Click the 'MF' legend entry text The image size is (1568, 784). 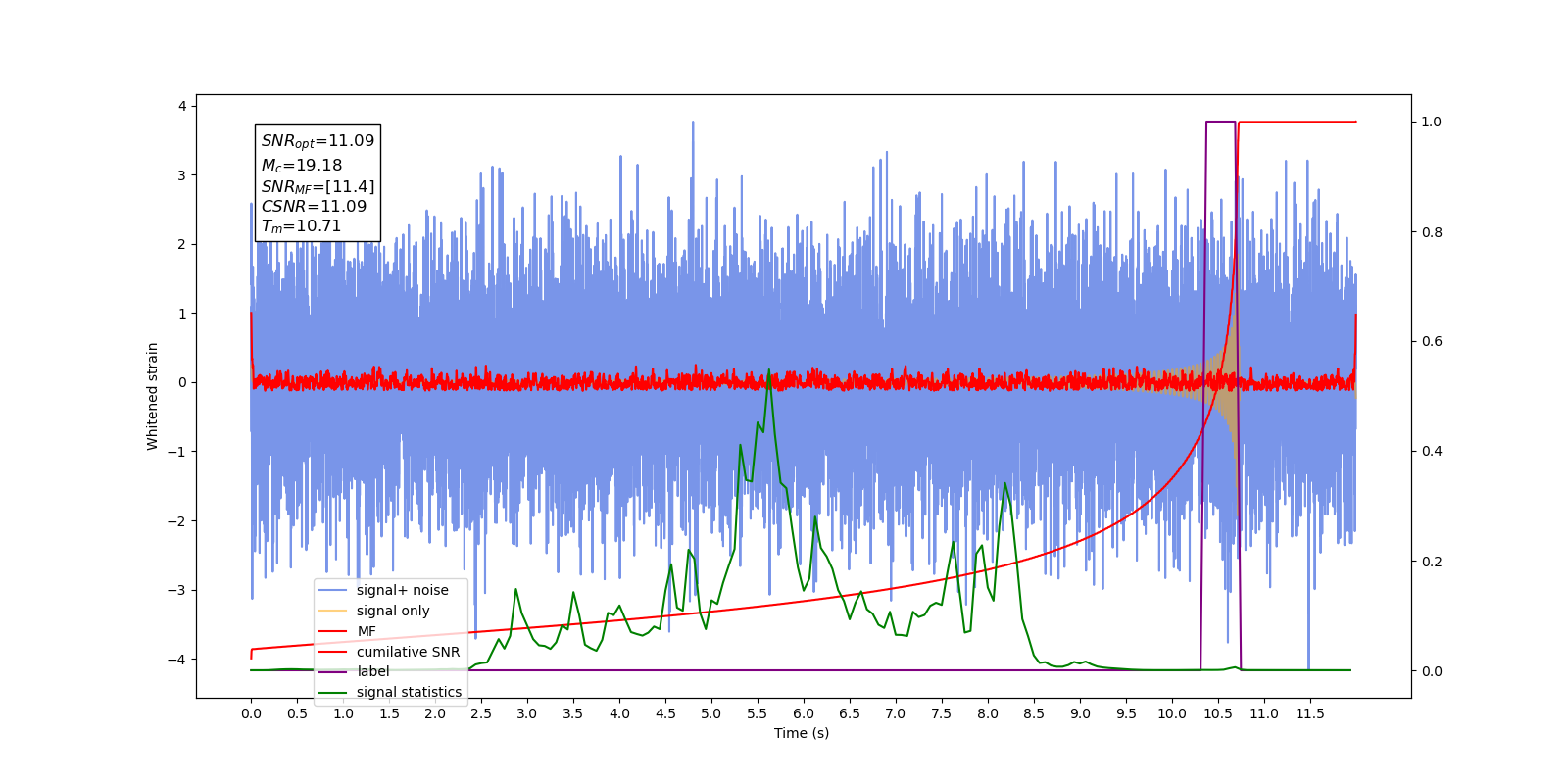click(x=367, y=631)
